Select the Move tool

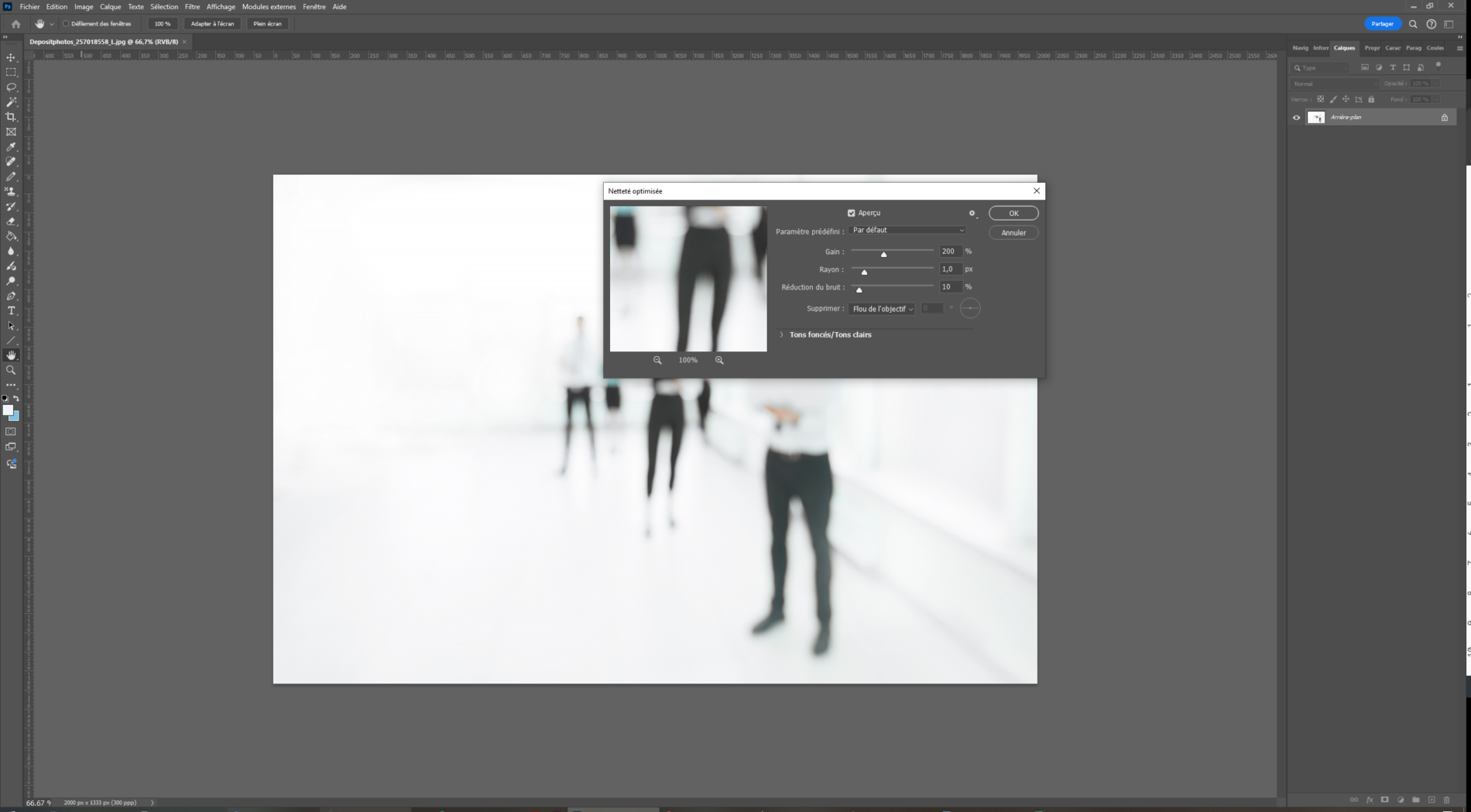(x=11, y=57)
